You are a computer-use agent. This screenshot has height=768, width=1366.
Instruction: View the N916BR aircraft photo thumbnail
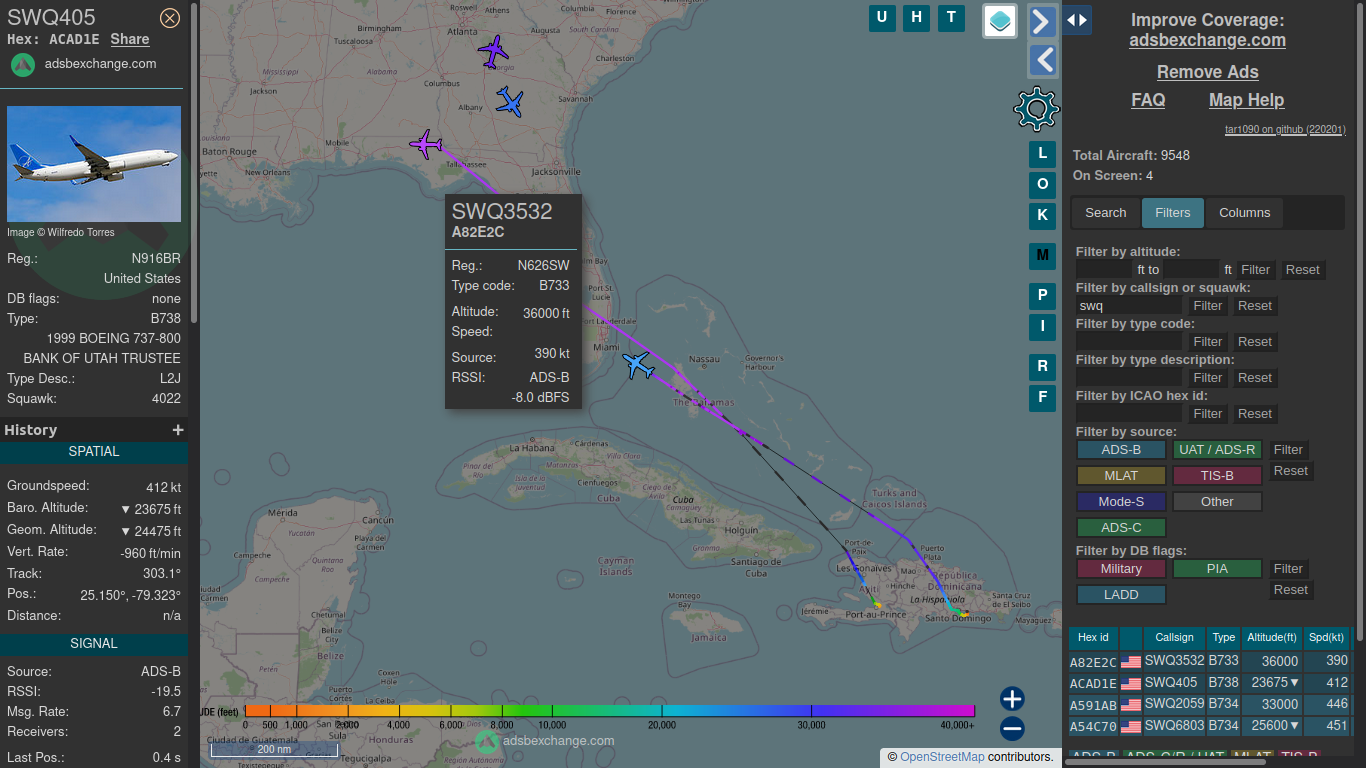tap(94, 164)
